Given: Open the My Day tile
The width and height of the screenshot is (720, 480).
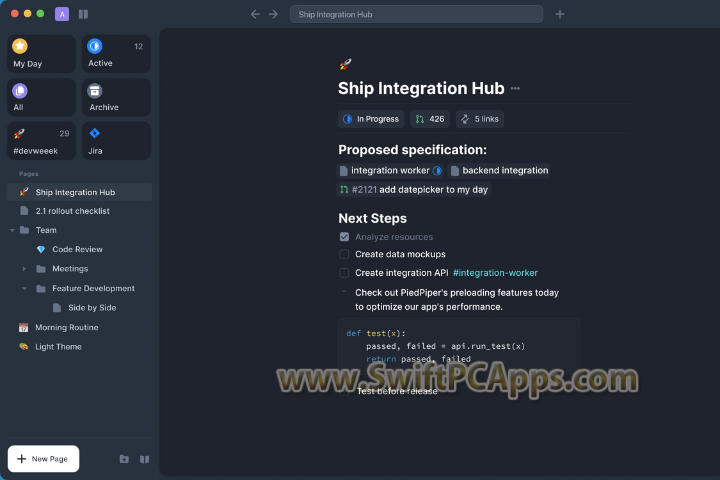Looking at the screenshot, I should (42, 54).
